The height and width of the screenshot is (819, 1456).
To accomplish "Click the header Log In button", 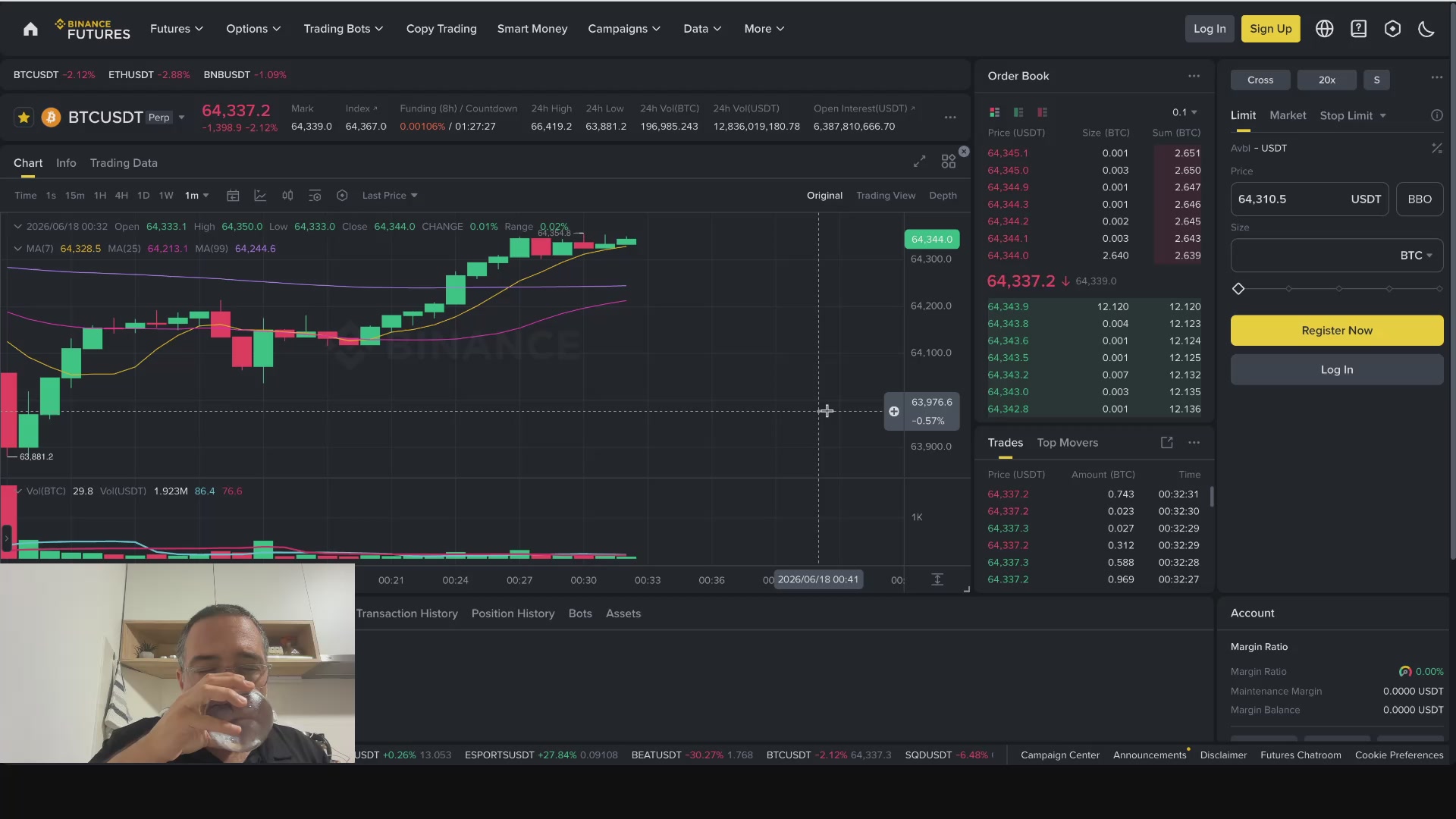I will click(1210, 29).
